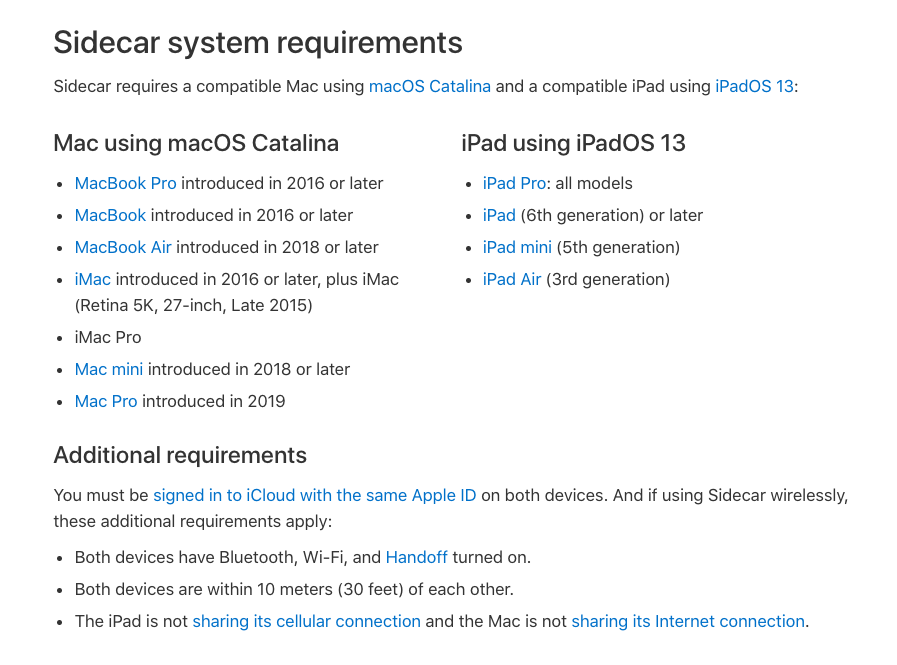
Task: Follow the iPad mini link
Action: pyautogui.click(x=517, y=247)
